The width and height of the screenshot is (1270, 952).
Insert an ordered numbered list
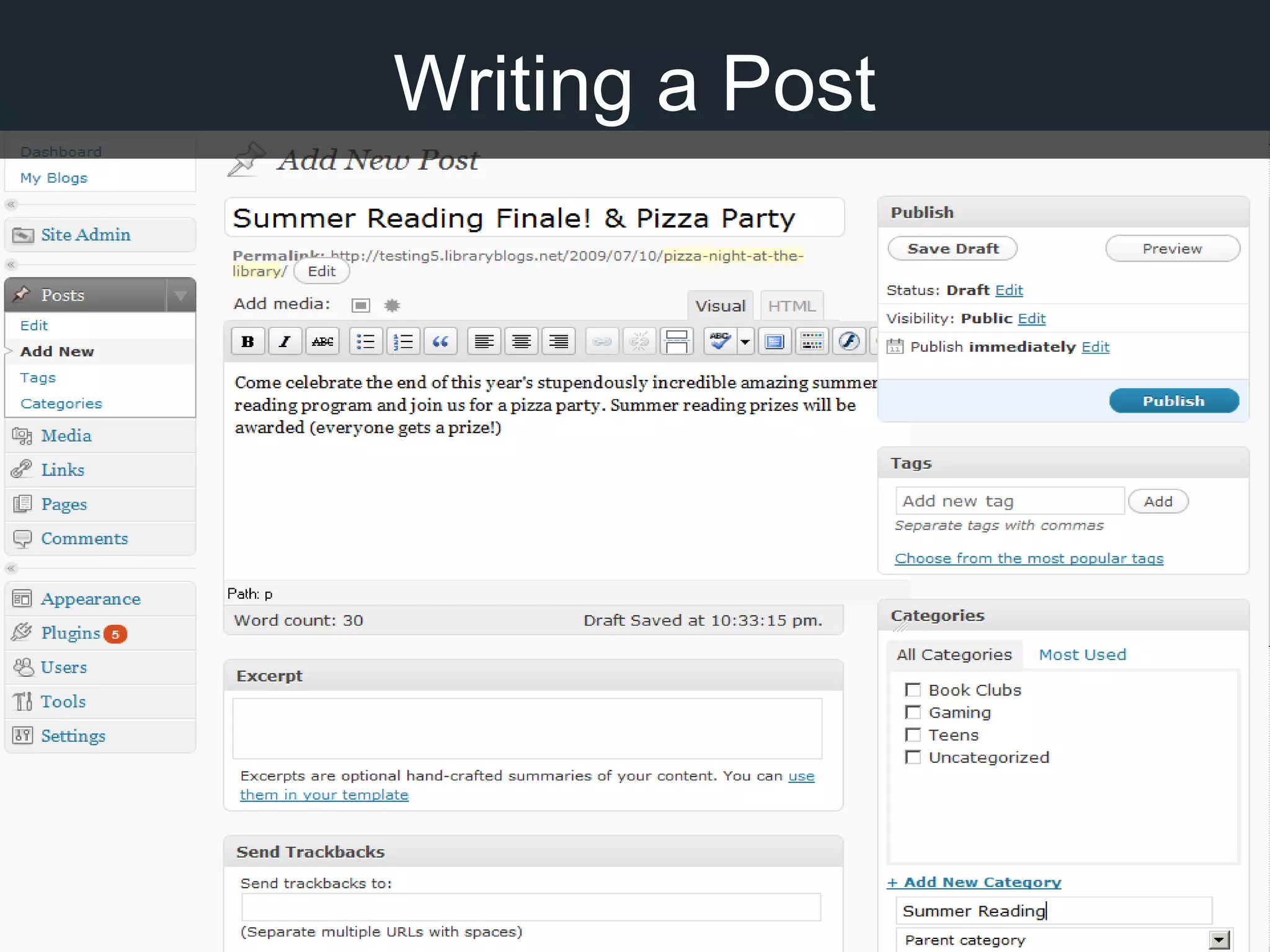pyautogui.click(x=403, y=342)
